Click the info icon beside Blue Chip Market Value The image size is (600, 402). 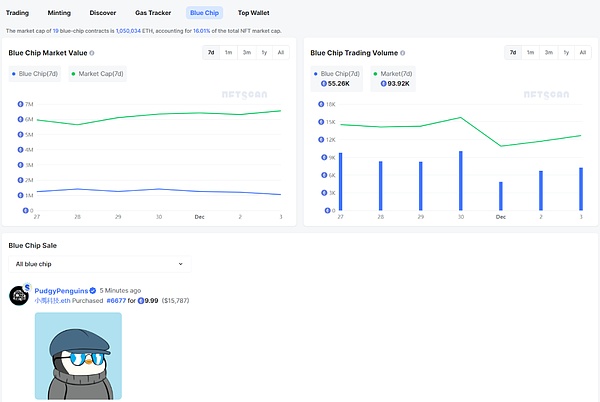pos(92,52)
